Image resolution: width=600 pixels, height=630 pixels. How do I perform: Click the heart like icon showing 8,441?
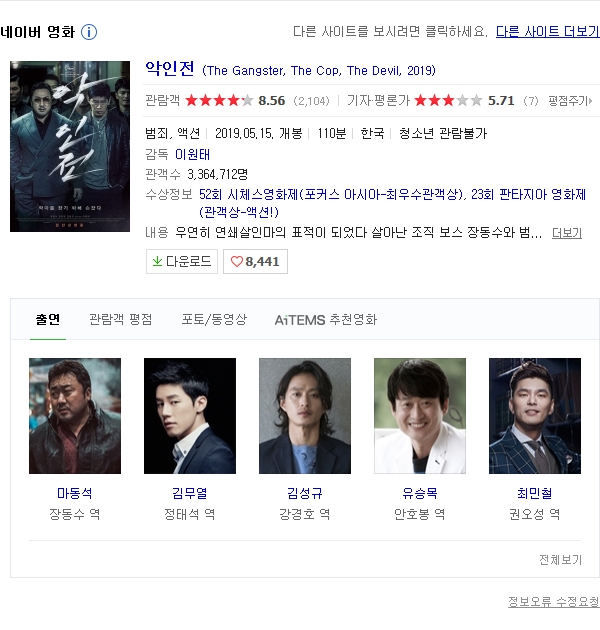[237, 262]
